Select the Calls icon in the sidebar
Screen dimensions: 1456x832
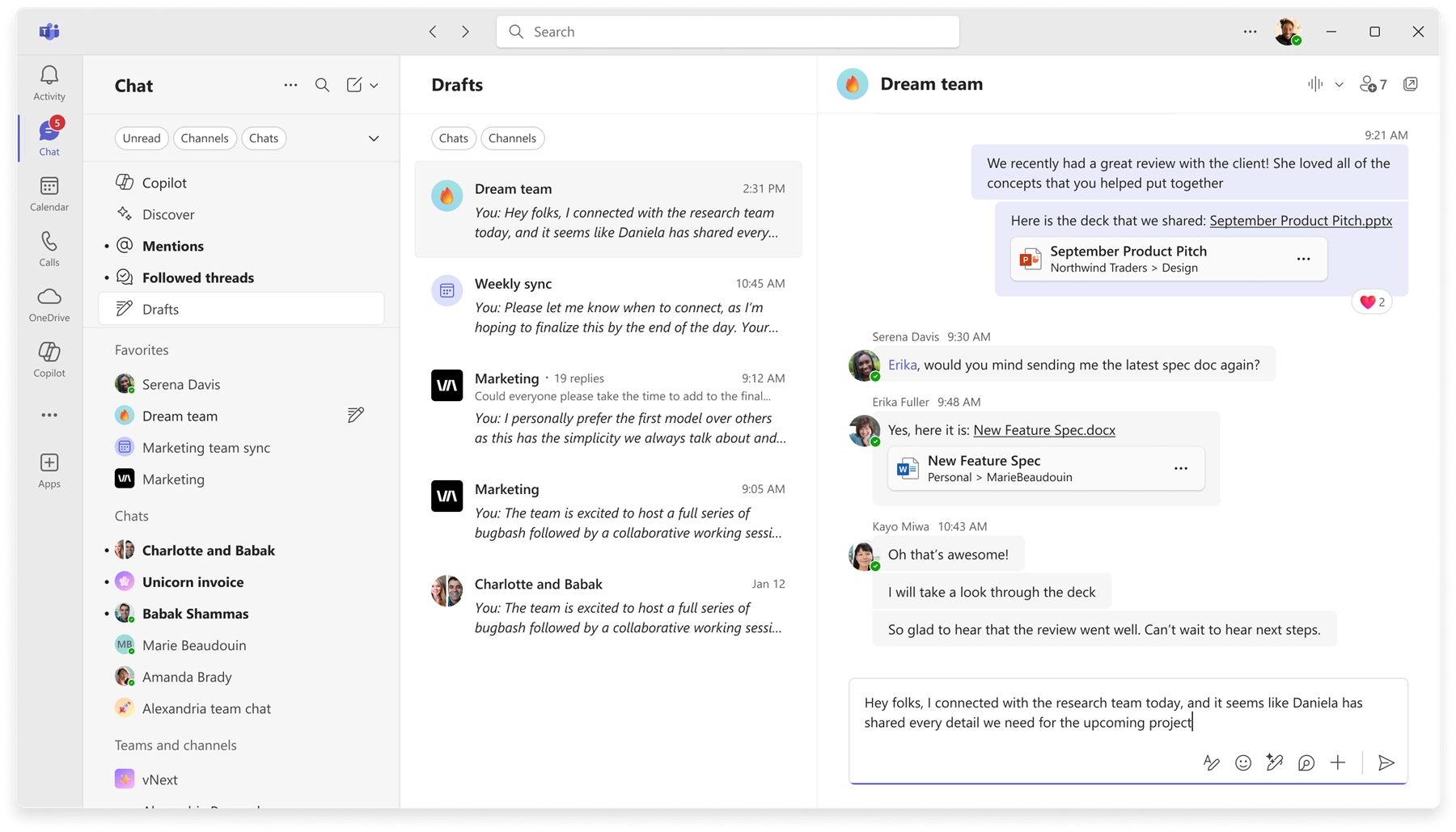(x=49, y=248)
